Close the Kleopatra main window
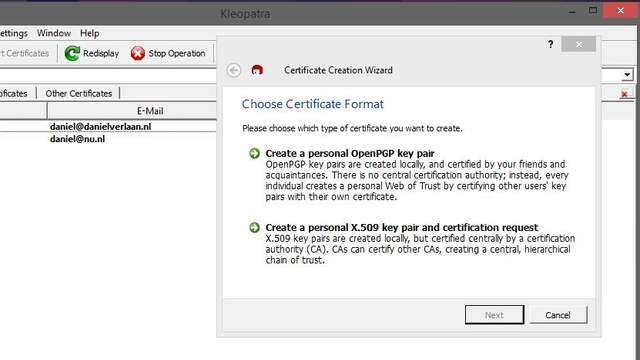The image size is (640, 360). 620,10
